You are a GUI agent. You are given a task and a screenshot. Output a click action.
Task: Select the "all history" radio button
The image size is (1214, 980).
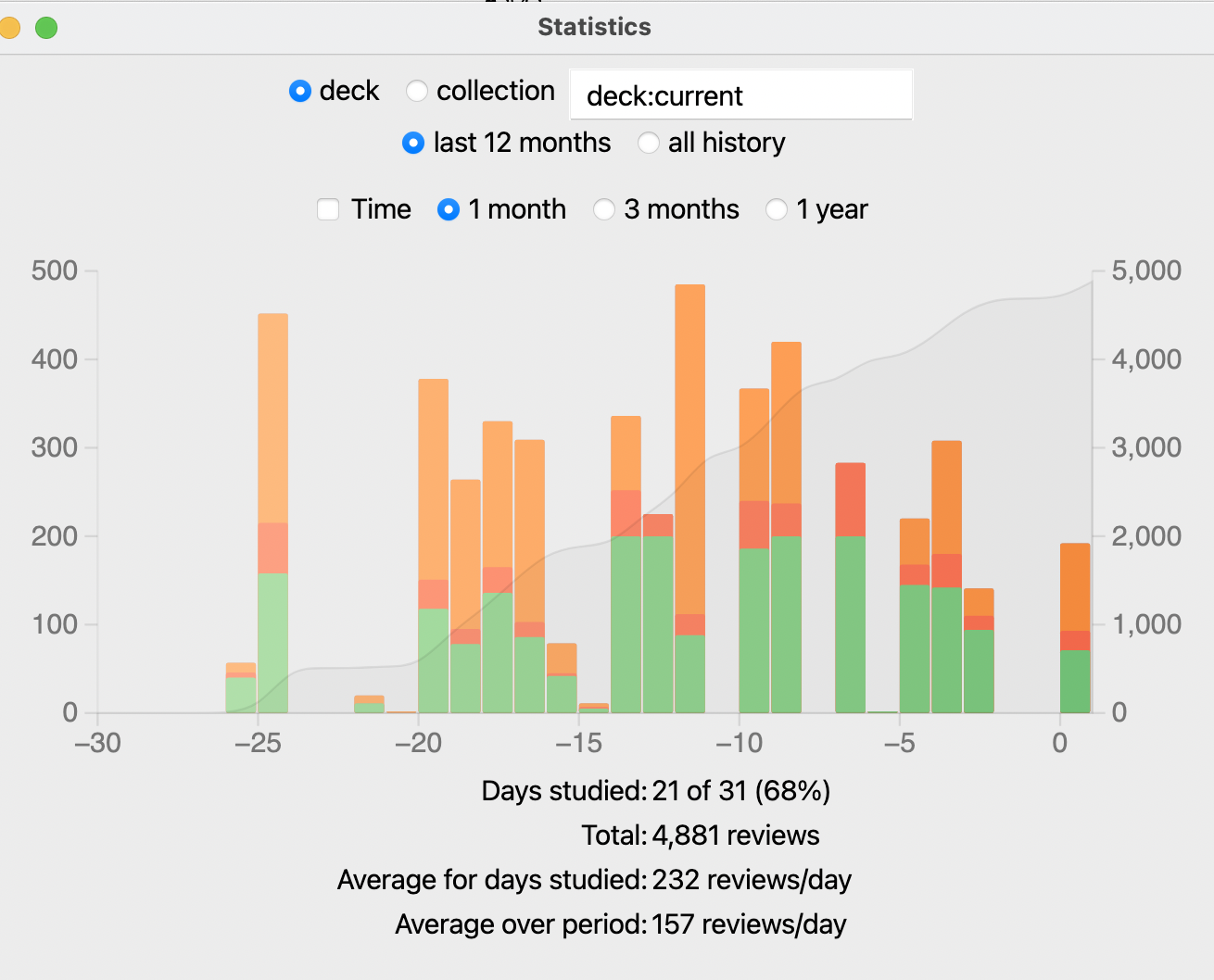[x=649, y=143]
